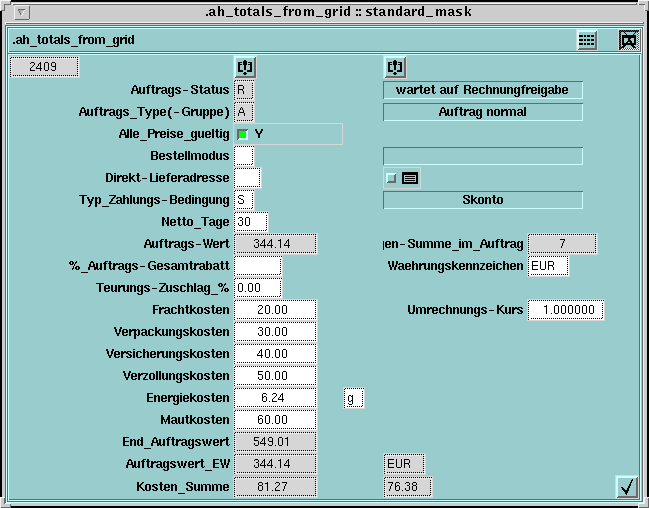Select the Umrechnungs-Kurs 1.000000 field
Screen dimensions: 649x508
[566, 310]
